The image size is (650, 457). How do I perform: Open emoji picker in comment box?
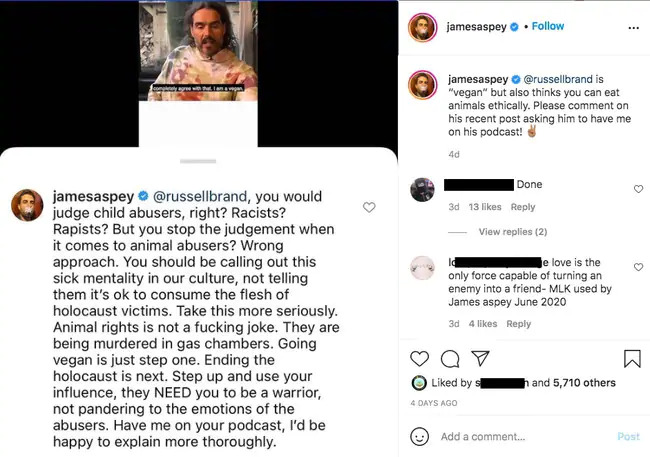[x=420, y=436]
